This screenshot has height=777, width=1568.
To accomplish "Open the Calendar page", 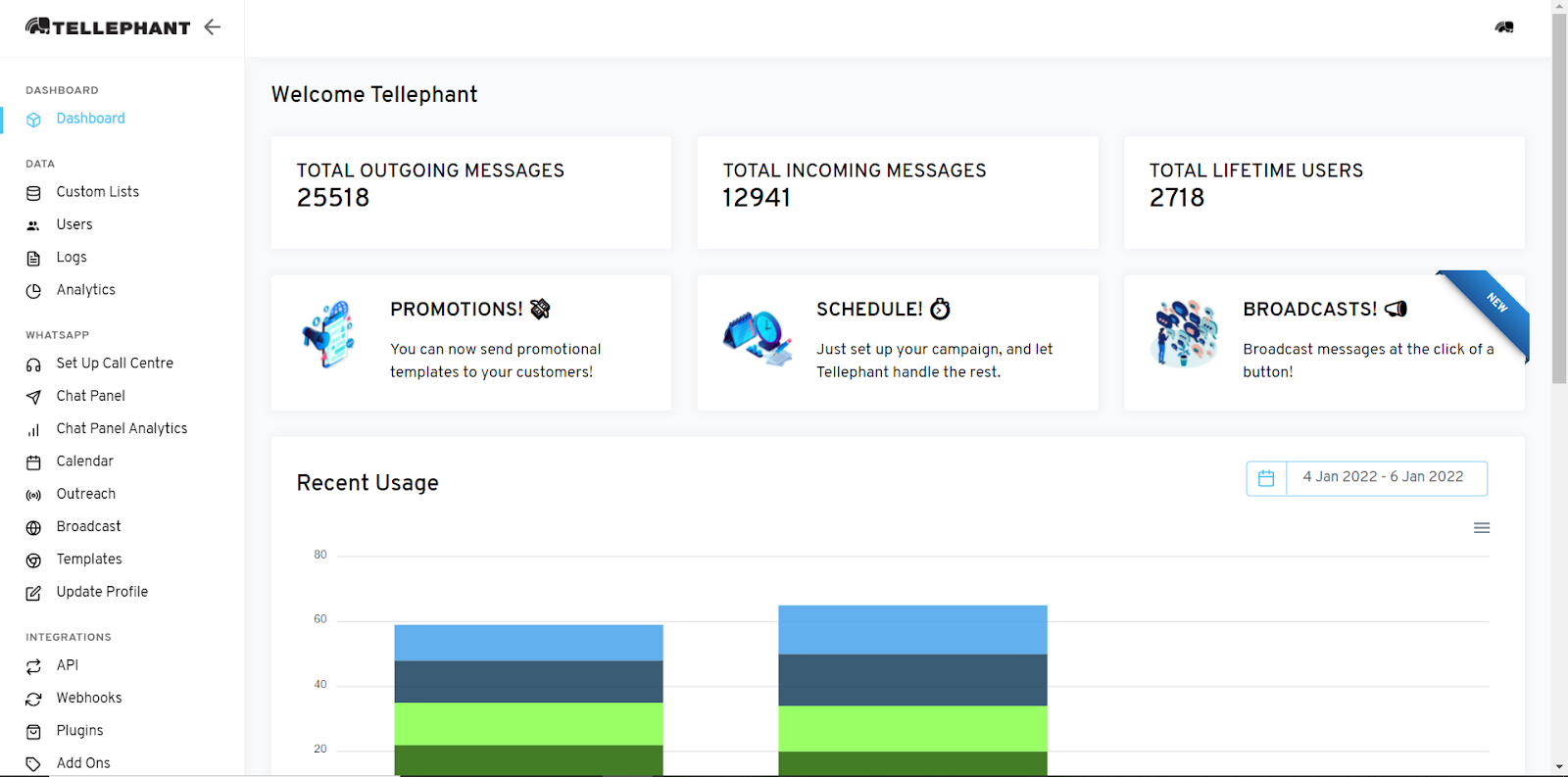I will pyautogui.click(x=85, y=461).
